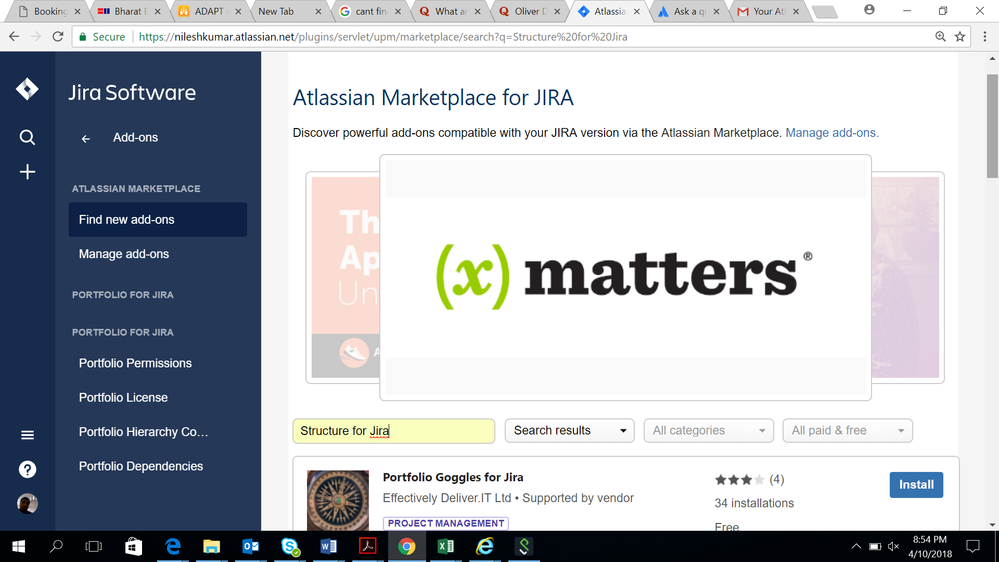Launch Microsoft Store from taskbar
999x562 pixels.
pos(133,547)
